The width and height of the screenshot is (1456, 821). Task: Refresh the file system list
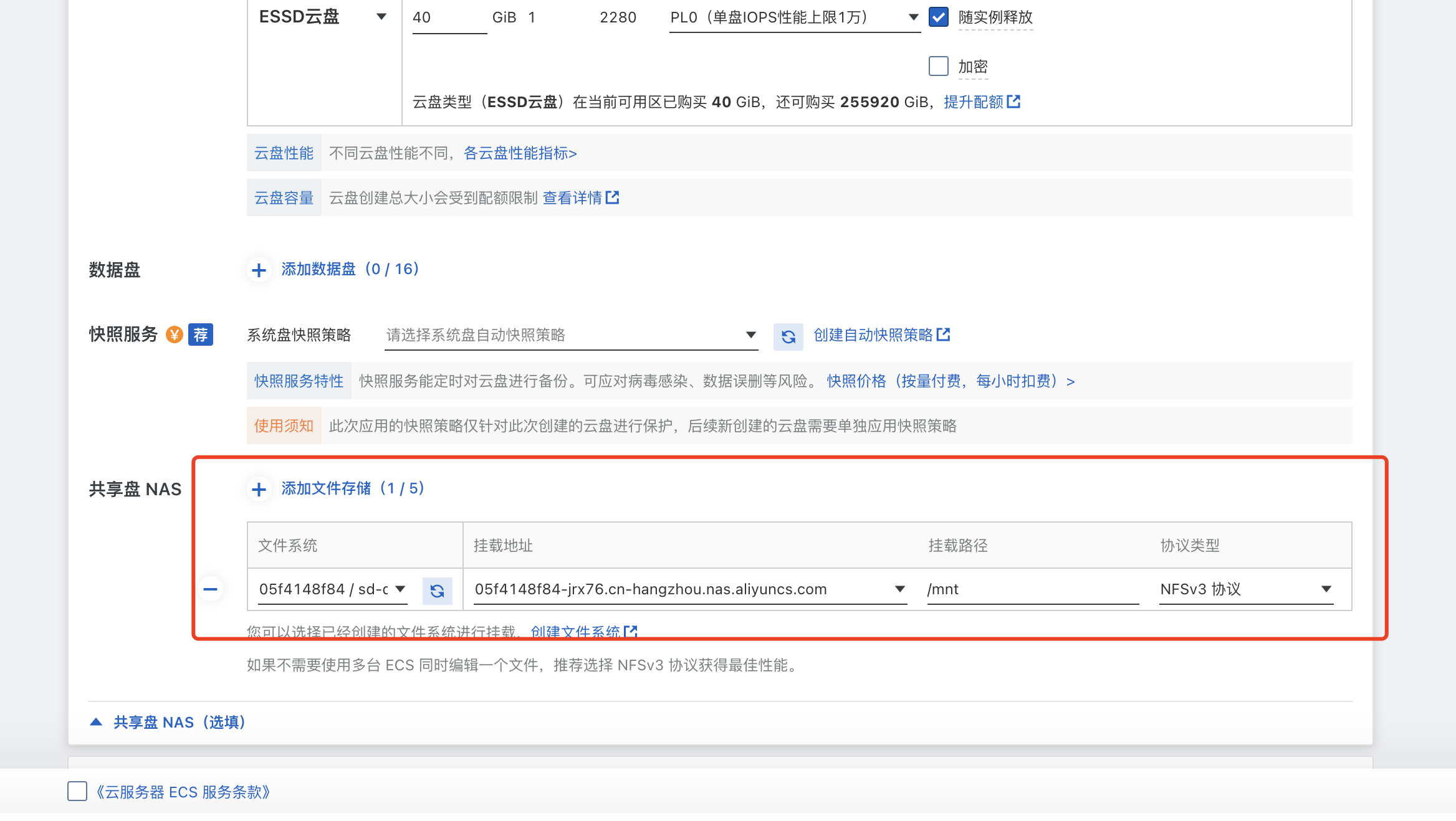[x=438, y=590]
